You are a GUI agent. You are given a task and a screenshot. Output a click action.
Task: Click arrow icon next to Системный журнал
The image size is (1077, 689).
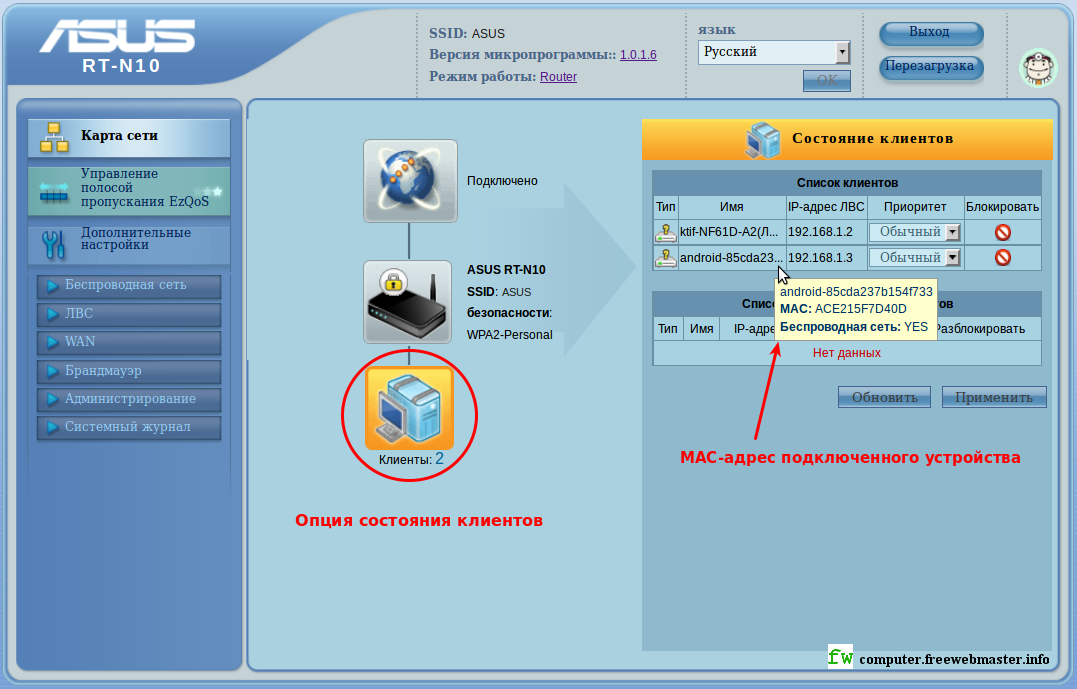pos(52,427)
